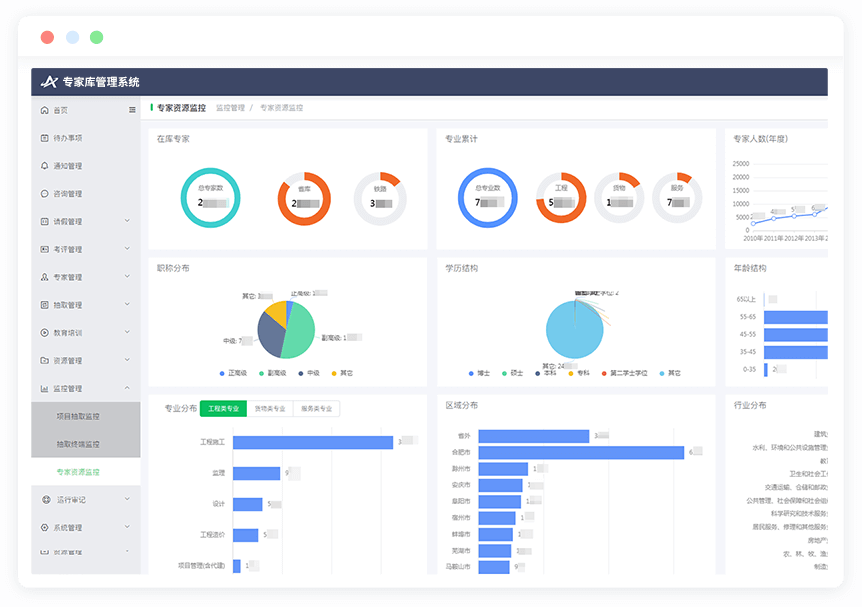This screenshot has width=862, height=607.
Task: Click the 专家管理 person icon
Action: (x=44, y=277)
